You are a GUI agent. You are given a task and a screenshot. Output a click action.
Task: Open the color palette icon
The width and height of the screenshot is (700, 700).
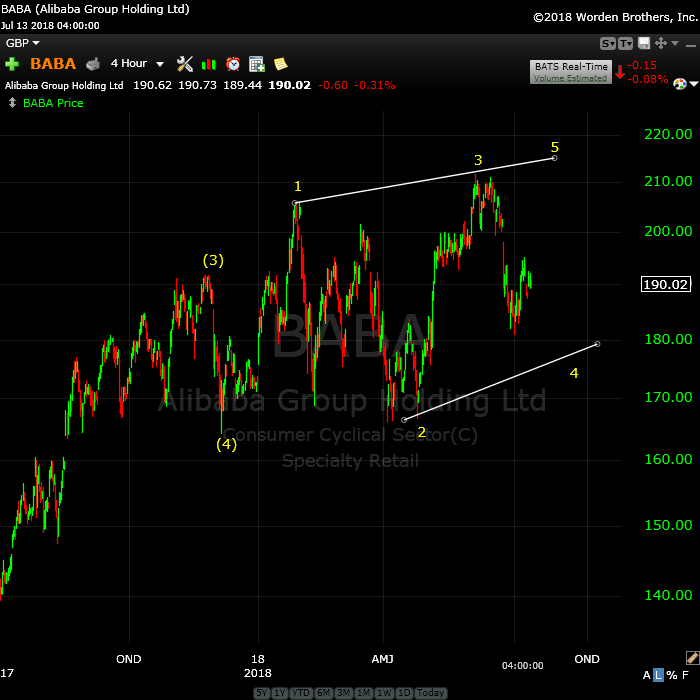coord(679,83)
